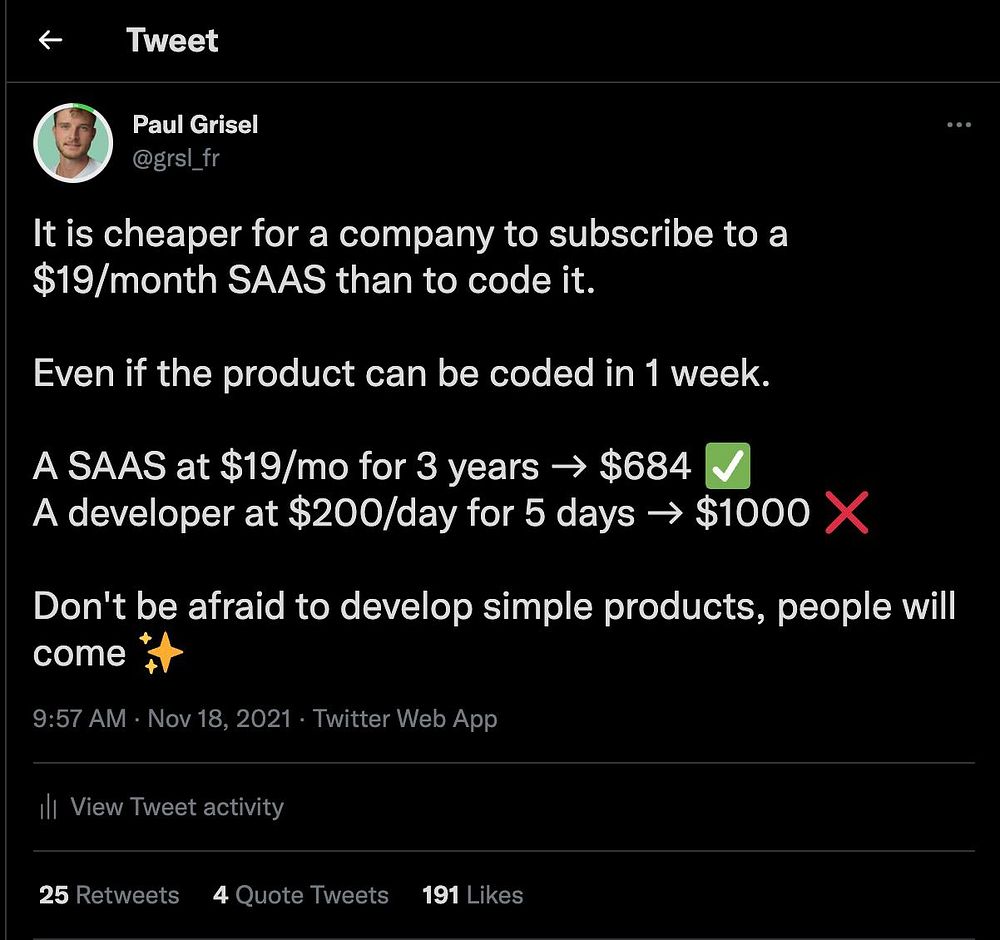The height and width of the screenshot is (940, 1000).
Task: Click the Tweet page heading
Action: [x=172, y=40]
